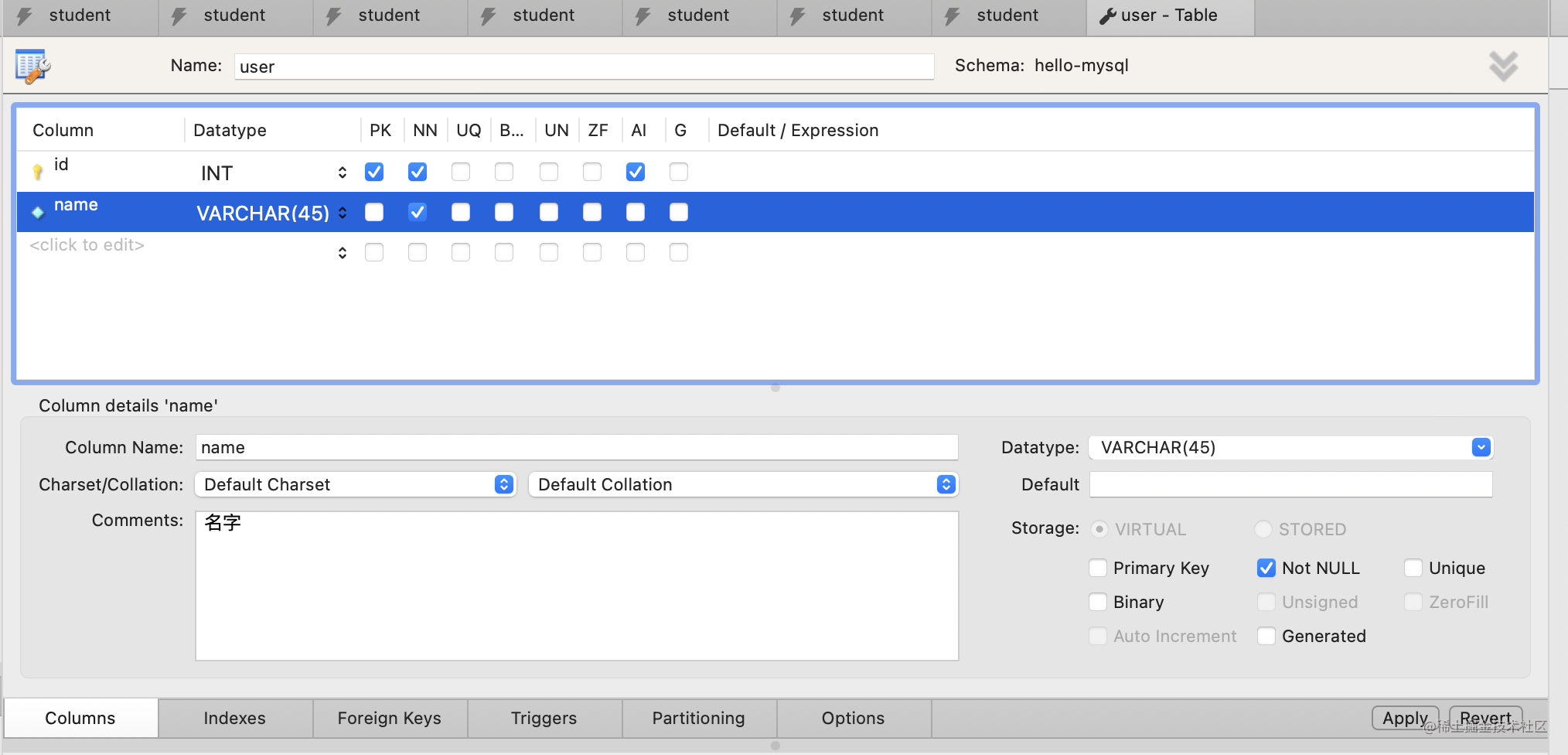Click the table Name input field
The width and height of the screenshot is (1568, 755).
click(x=584, y=67)
